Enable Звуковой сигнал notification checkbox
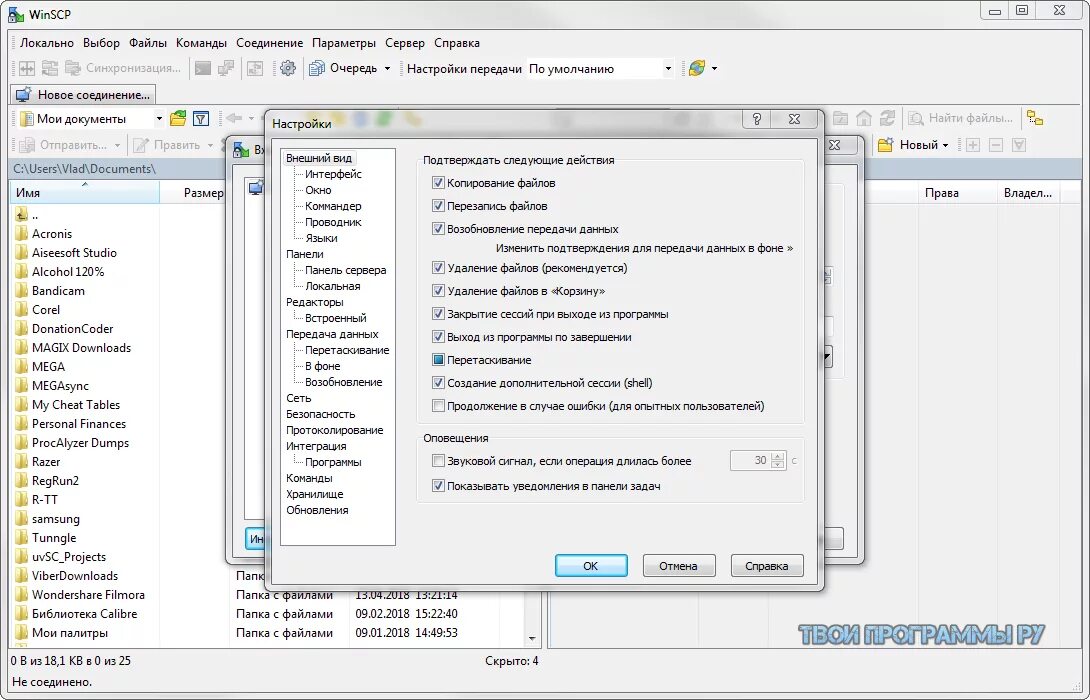 point(438,461)
